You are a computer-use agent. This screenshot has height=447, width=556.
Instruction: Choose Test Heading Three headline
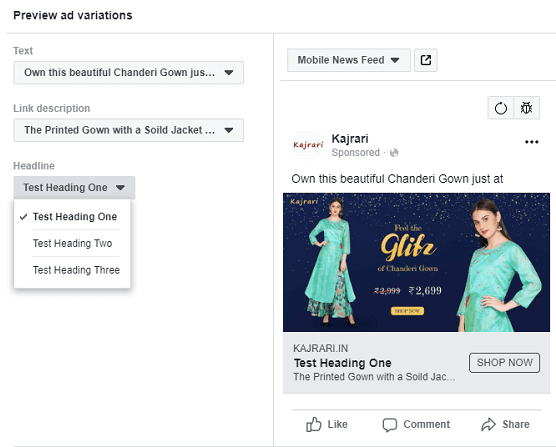click(x=72, y=270)
